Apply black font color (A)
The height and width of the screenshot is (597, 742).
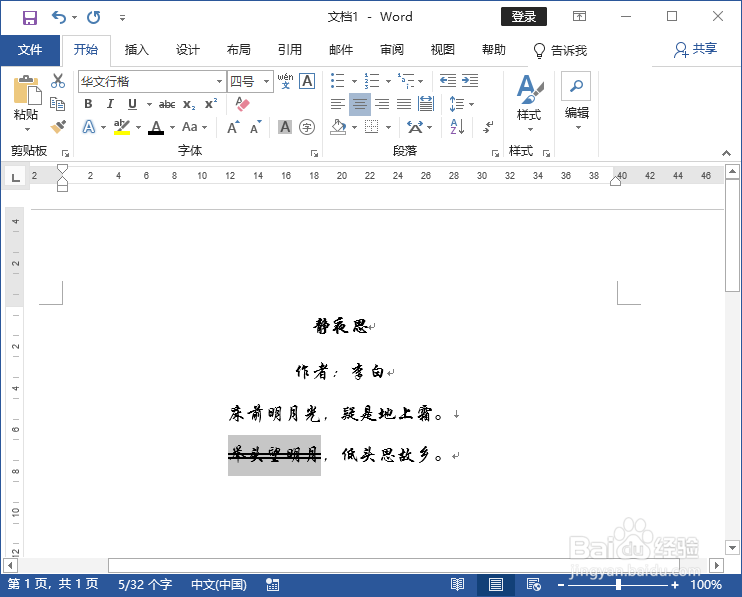156,127
